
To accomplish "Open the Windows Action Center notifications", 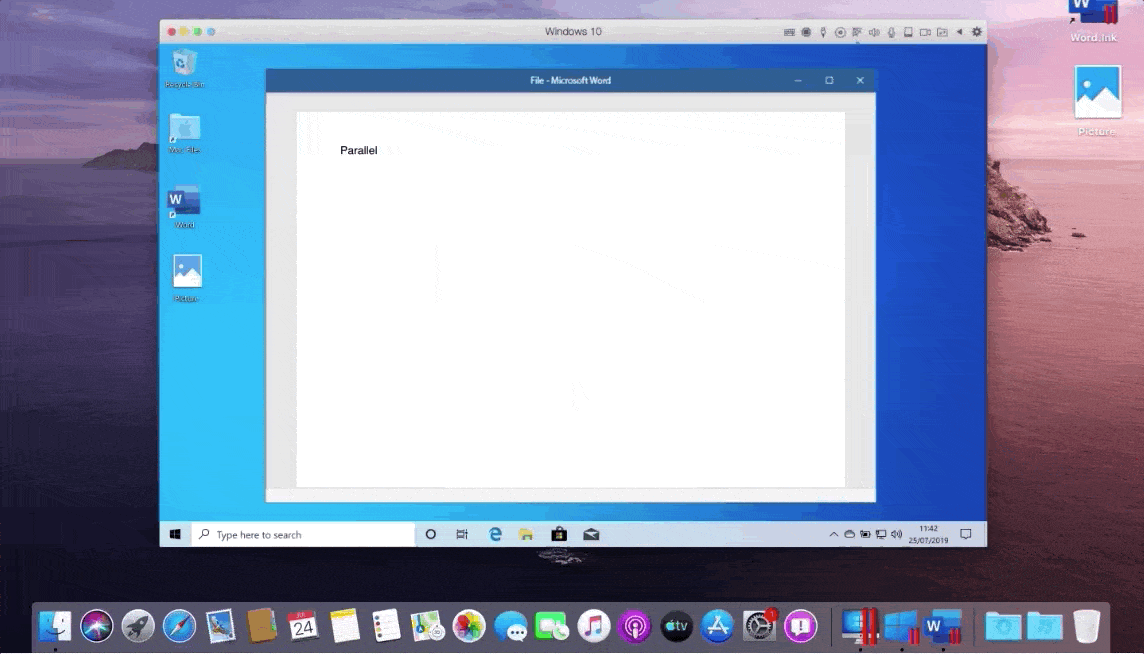I will pos(966,534).
